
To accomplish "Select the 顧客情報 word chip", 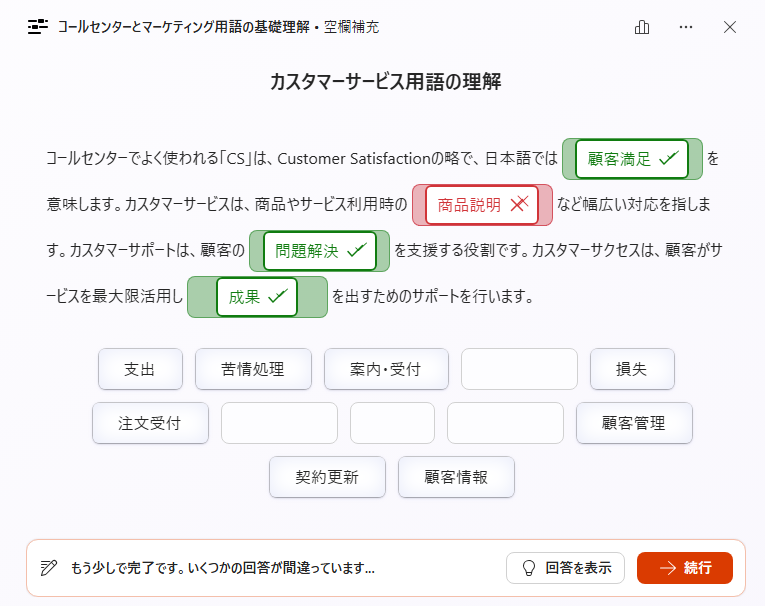I will (456, 477).
